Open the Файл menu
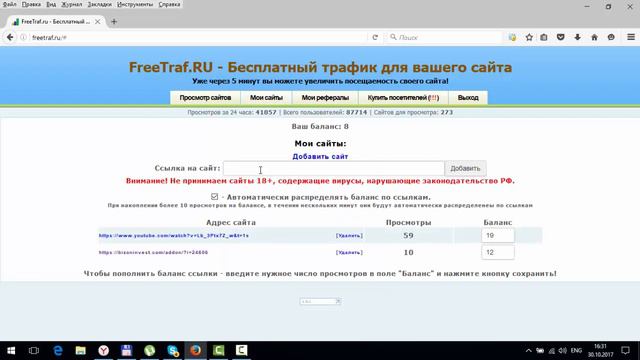Image resolution: width=640 pixels, height=360 pixels. point(9,4)
